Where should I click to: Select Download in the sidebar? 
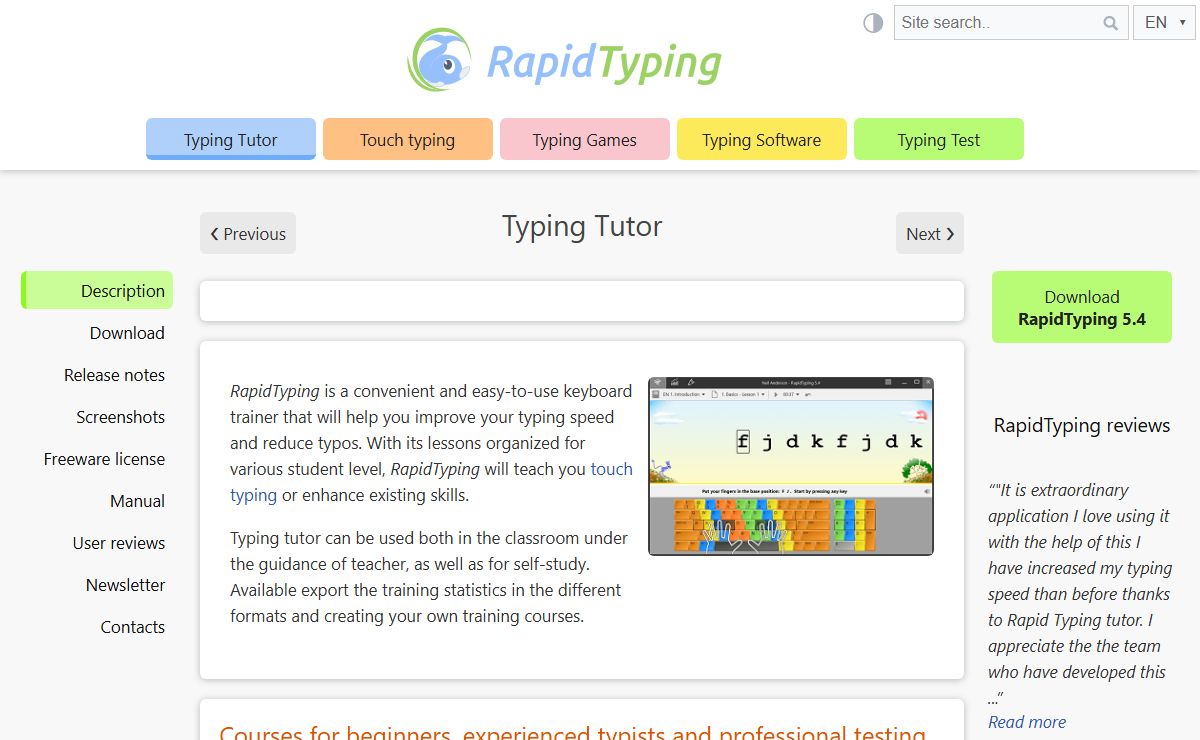[127, 333]
